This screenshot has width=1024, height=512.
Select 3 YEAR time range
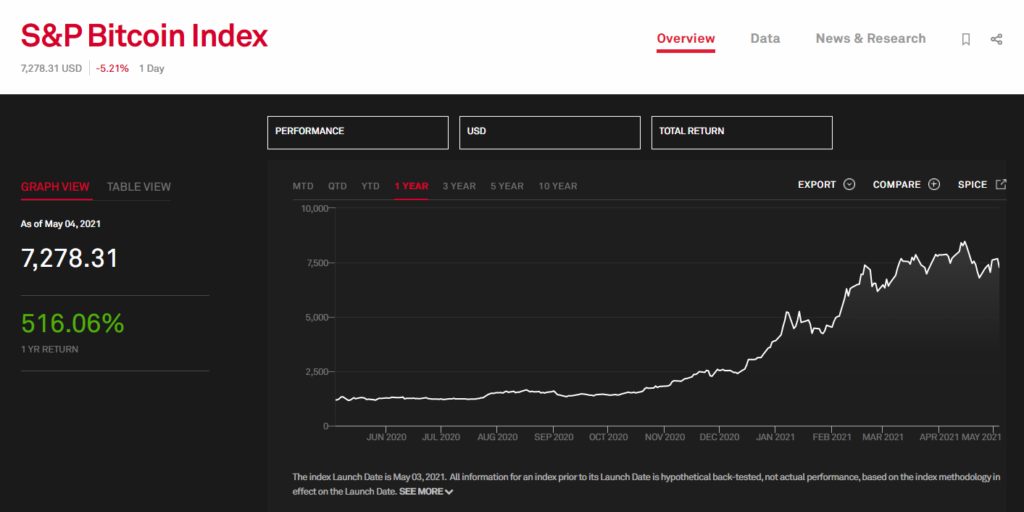coord(459,186)
